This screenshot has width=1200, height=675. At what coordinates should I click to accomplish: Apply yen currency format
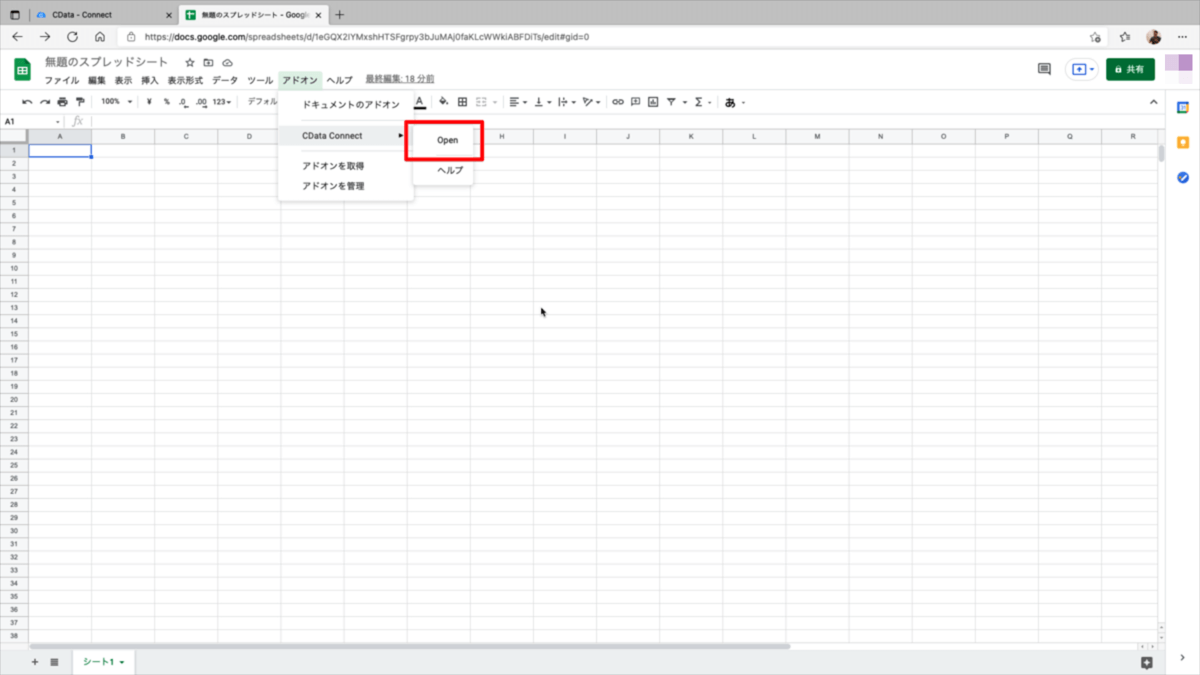tap(149, 102)
